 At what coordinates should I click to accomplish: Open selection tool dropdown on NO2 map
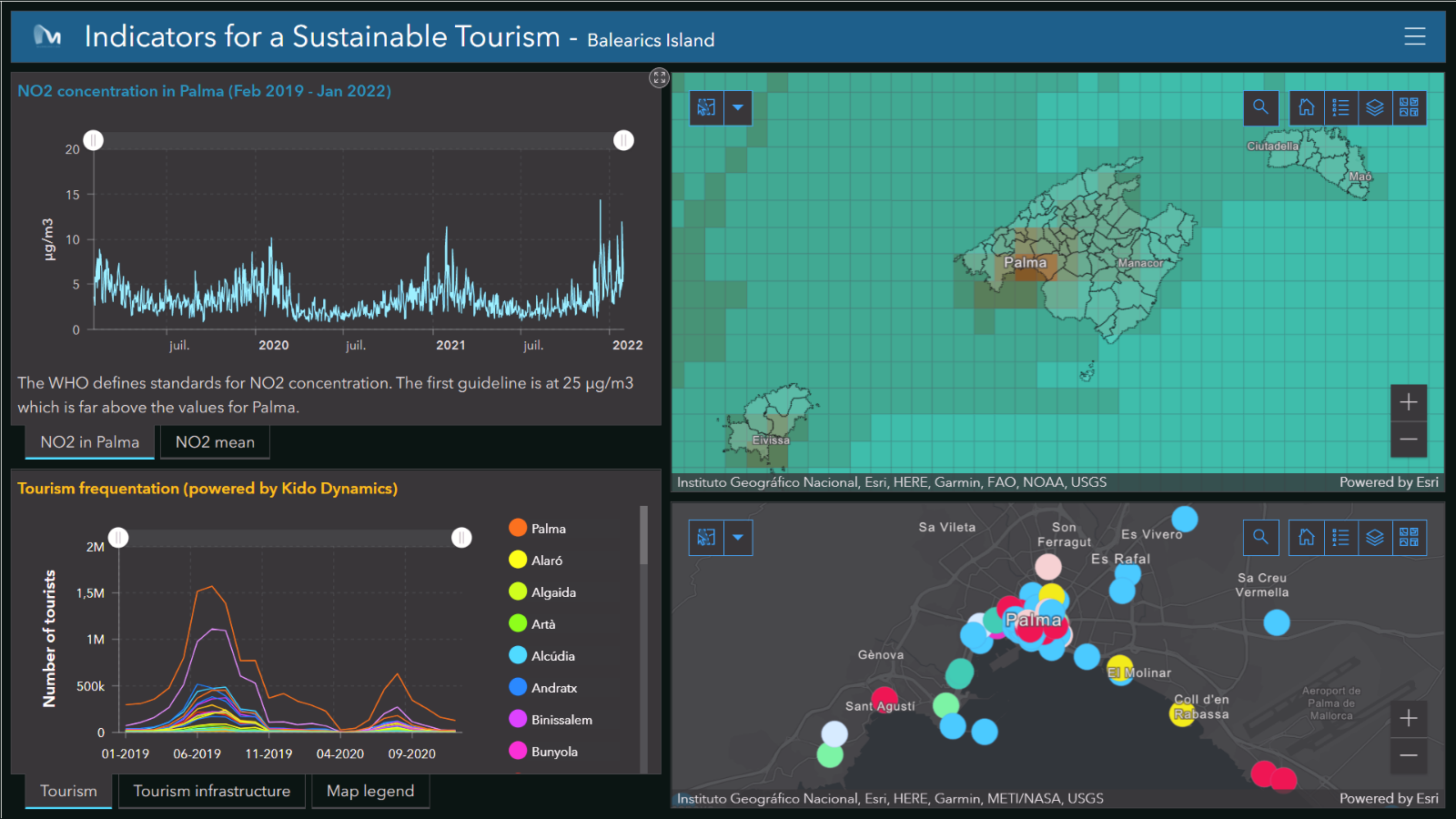738,107
